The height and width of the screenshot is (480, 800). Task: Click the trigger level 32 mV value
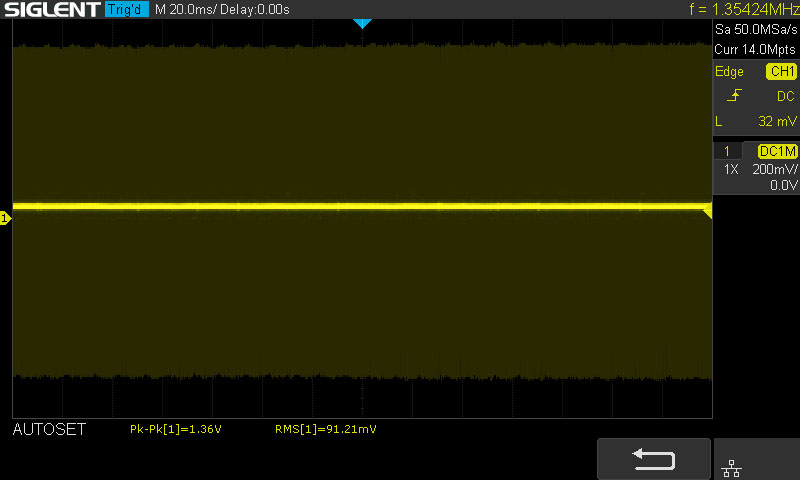[777, 121]
